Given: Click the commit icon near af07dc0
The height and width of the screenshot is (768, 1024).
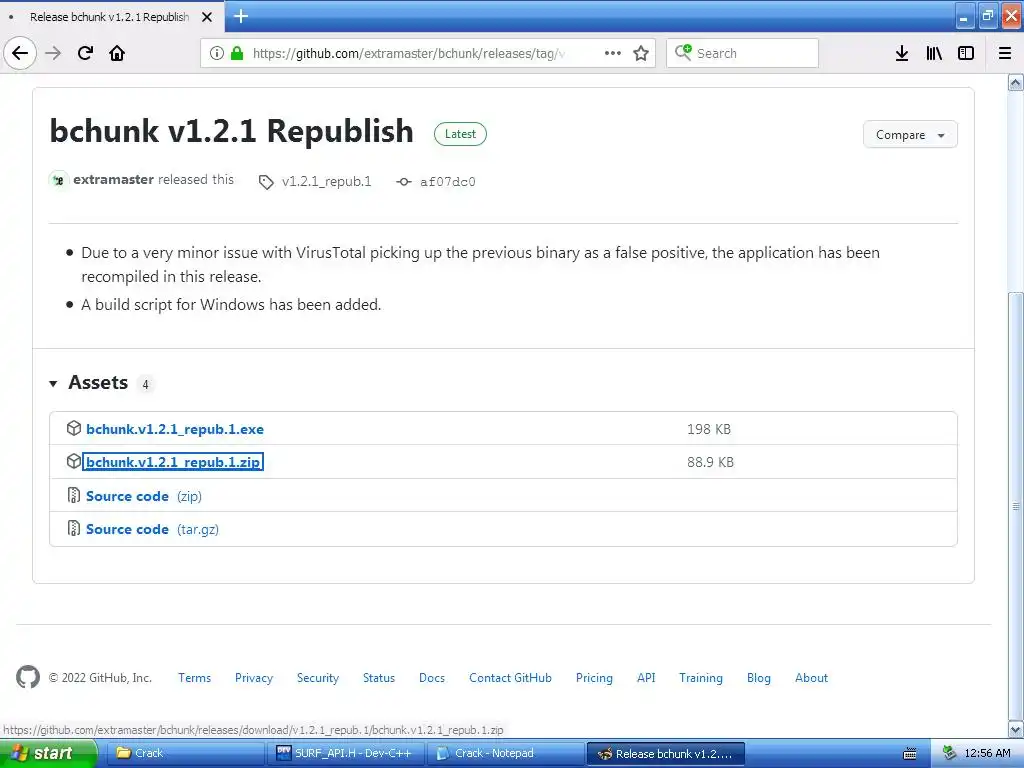Looking at the screenshot, I should tap(404, 182).
